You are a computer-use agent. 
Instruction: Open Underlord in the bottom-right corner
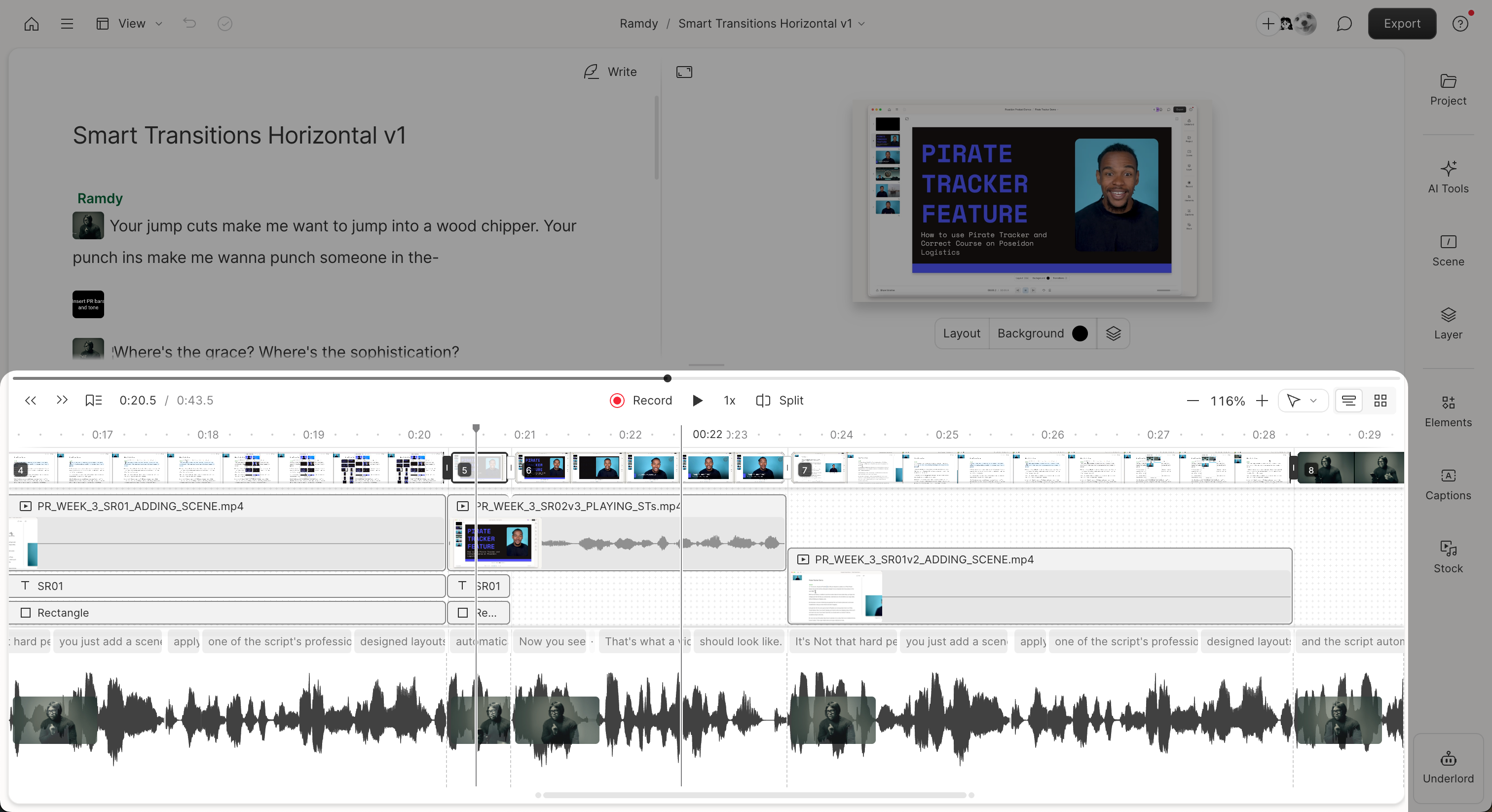click(x=1448, y=767)
